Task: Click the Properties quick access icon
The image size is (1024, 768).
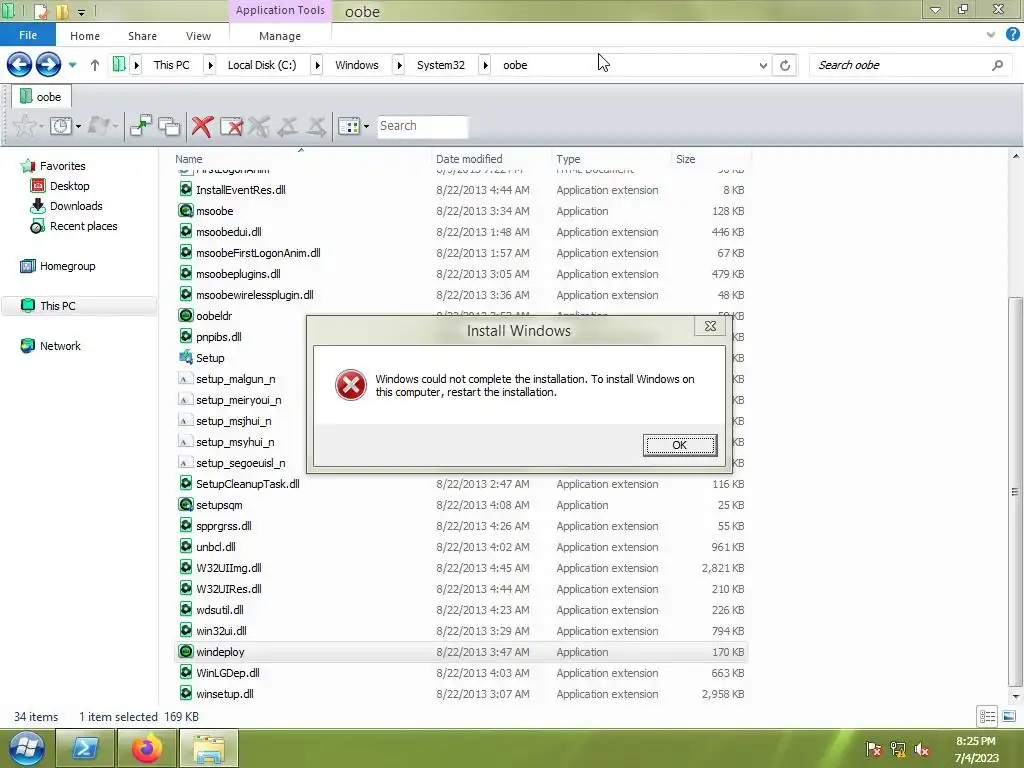Action: 40,11
